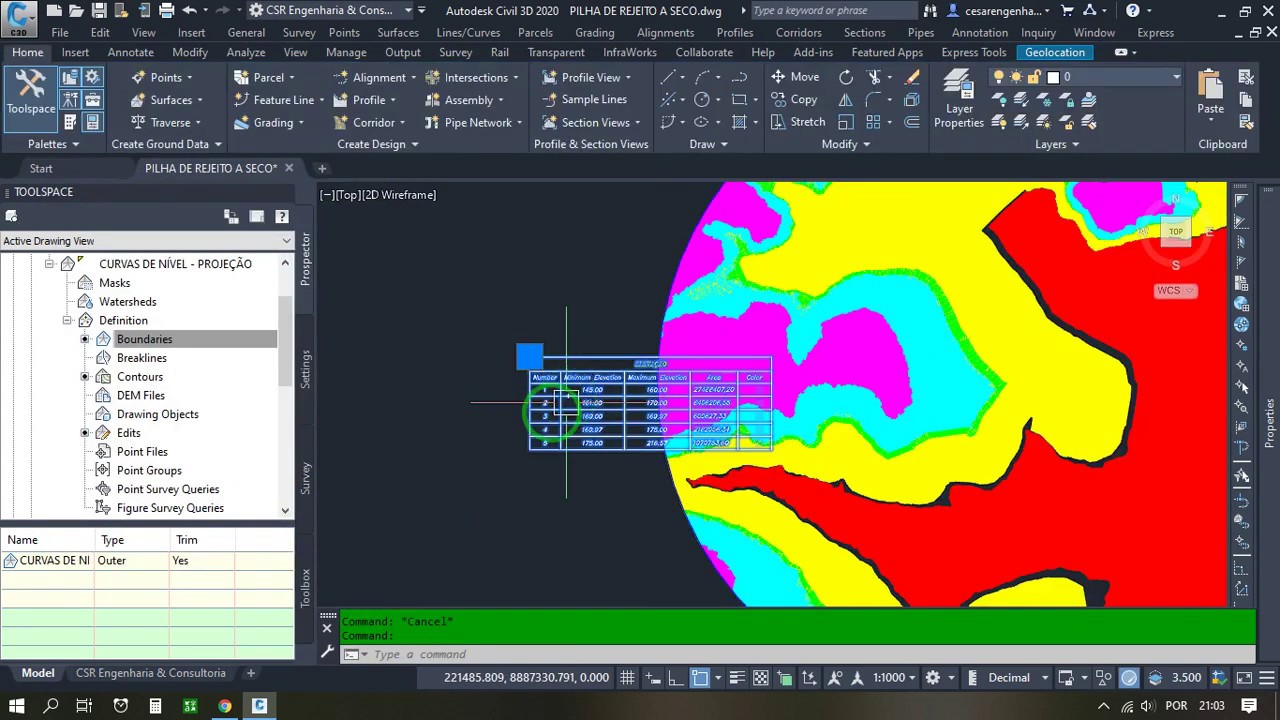Click the layer 0 color swatch
Viewport: 1280px width, 720px height.
tap(1053, 77)
